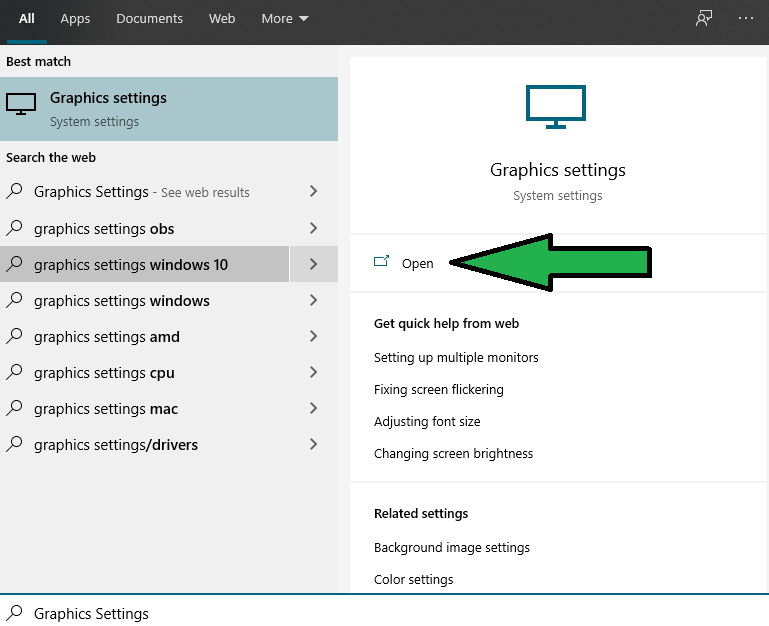
Task: Click the monitor icon beside Graphics settings best match
Action: click(21, 104)
